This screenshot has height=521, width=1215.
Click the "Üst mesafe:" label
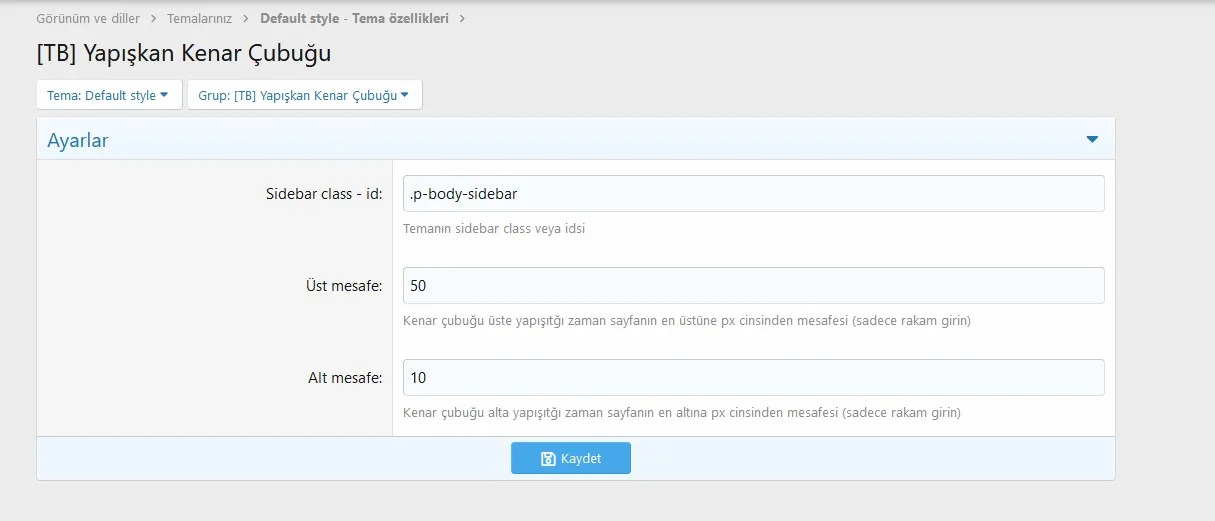[342, 286]
